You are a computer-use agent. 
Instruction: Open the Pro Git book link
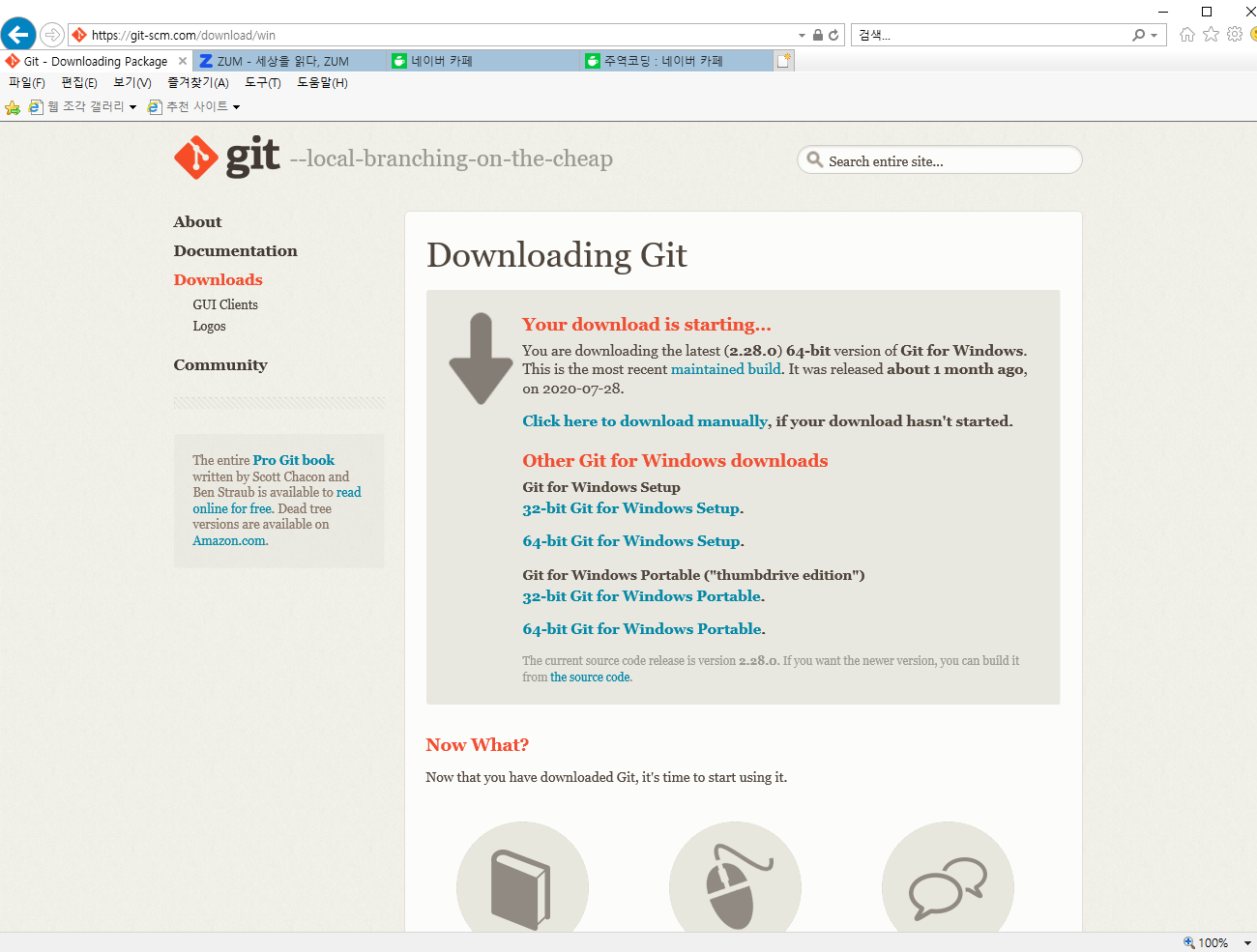(294, 460)
